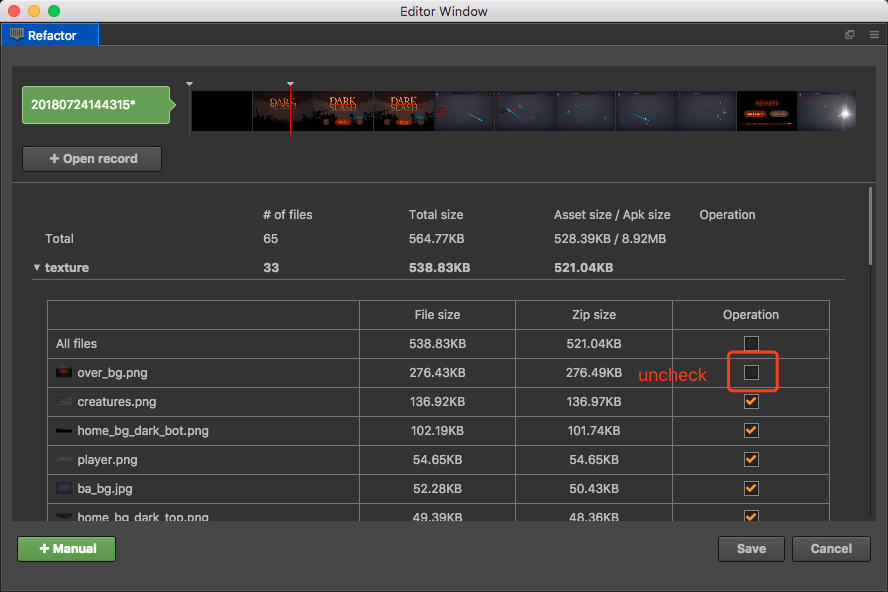888x592 pixels.
Task: Toggle the All files checkbox
Action: click(x=751, y=343)
